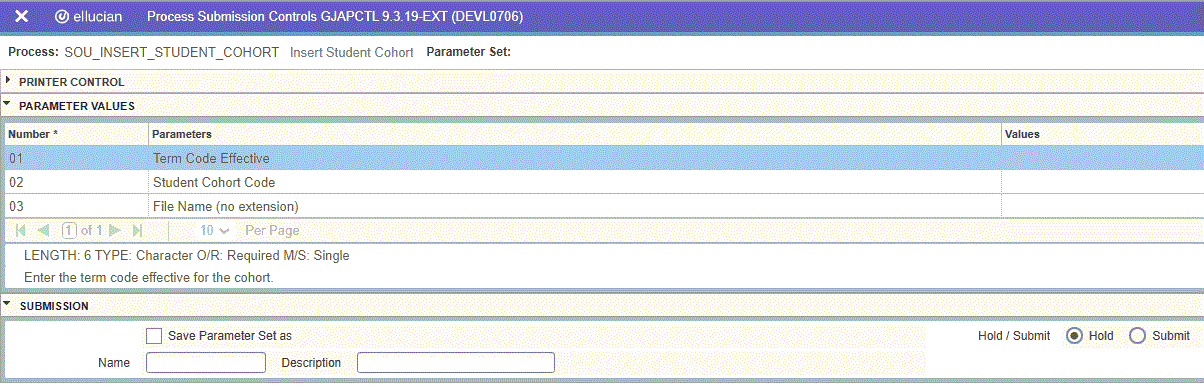Sort by the Number column header
This screenshot has height=387, width=1204.
(76, 134)
